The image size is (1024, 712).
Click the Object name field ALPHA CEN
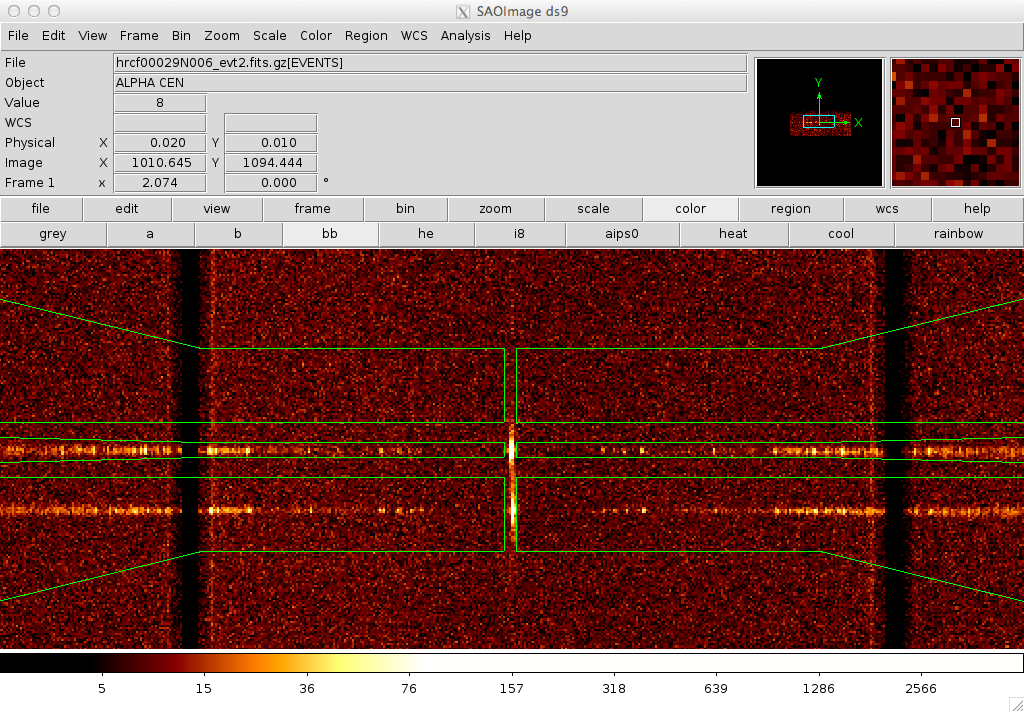(430, 83)
